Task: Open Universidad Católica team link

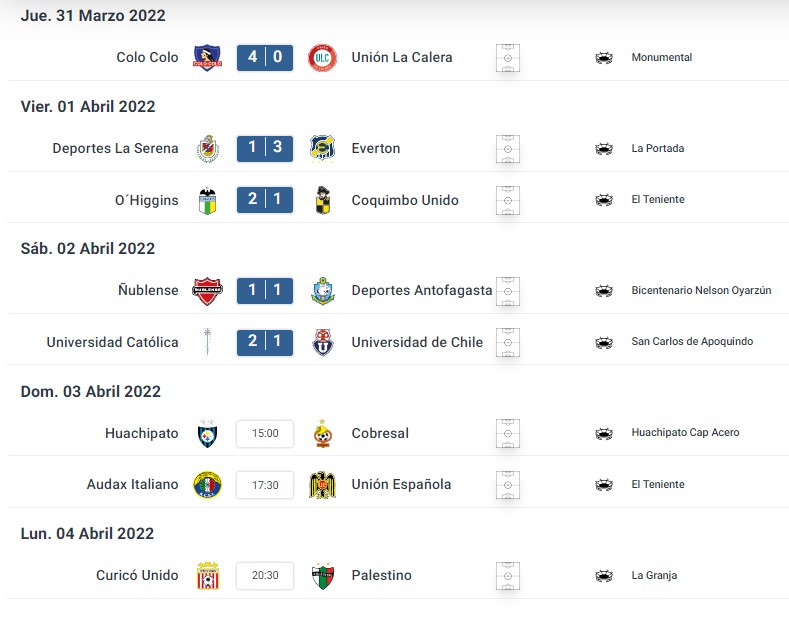Action: coord(112,342)
